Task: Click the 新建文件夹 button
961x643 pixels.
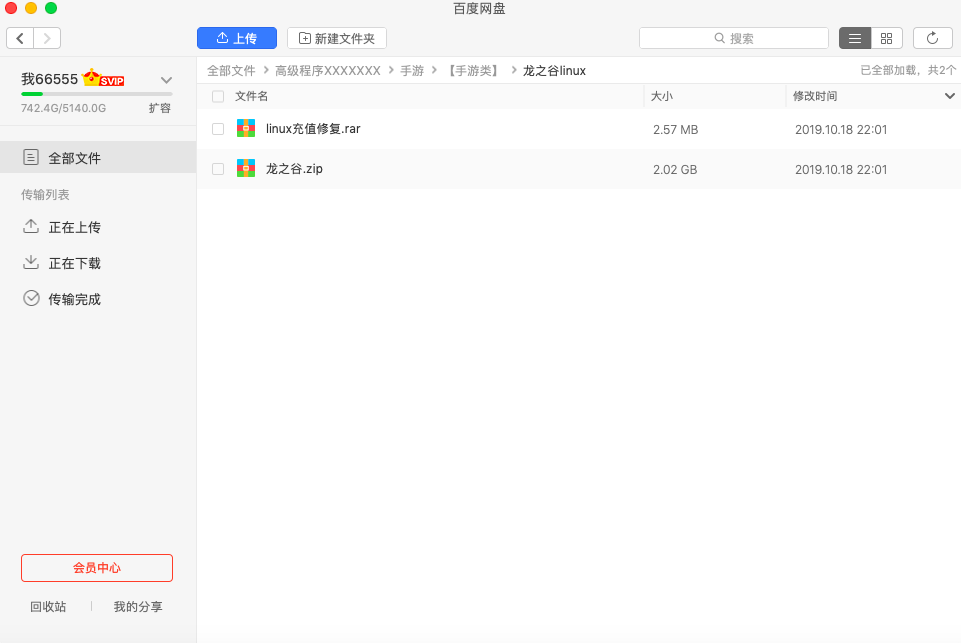Action: pyautogui.click(x=336, y=38)
